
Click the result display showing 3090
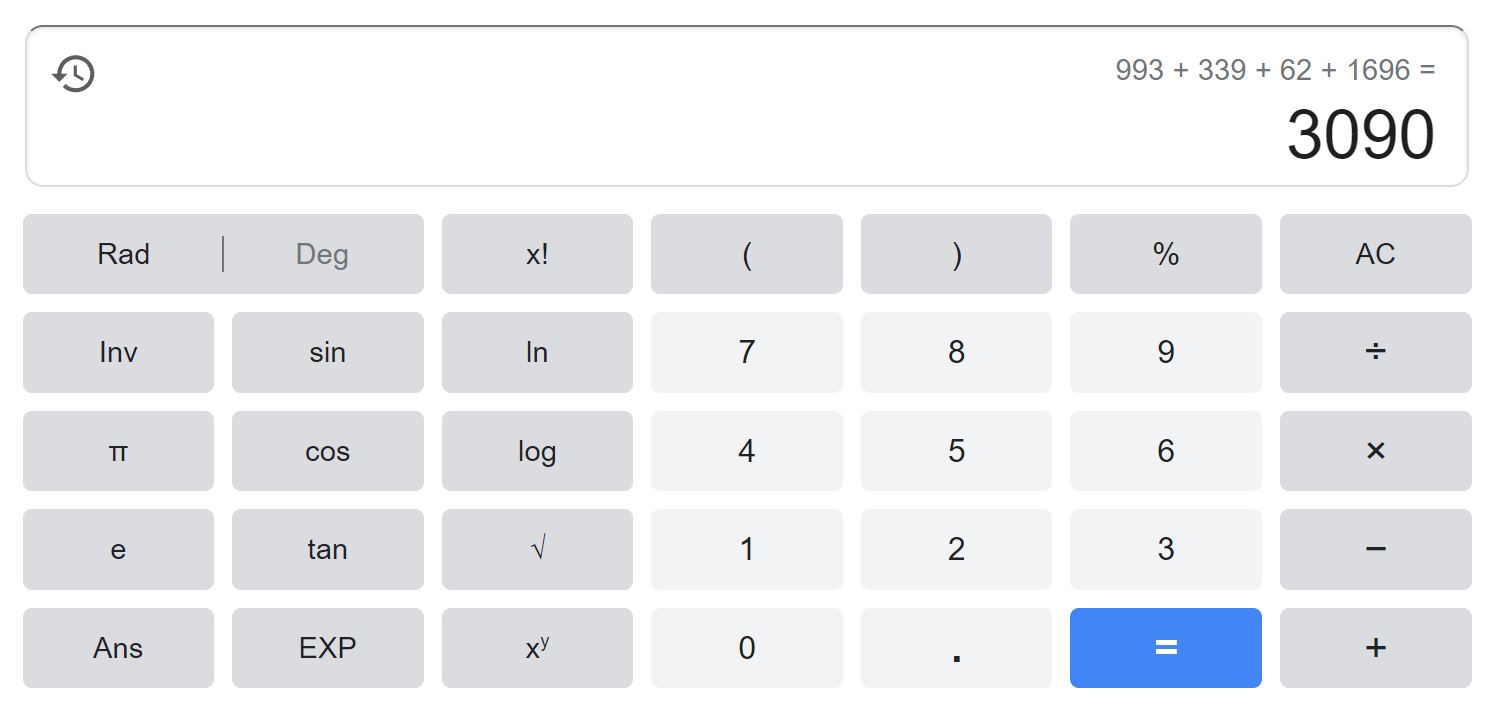[1360, 135]
